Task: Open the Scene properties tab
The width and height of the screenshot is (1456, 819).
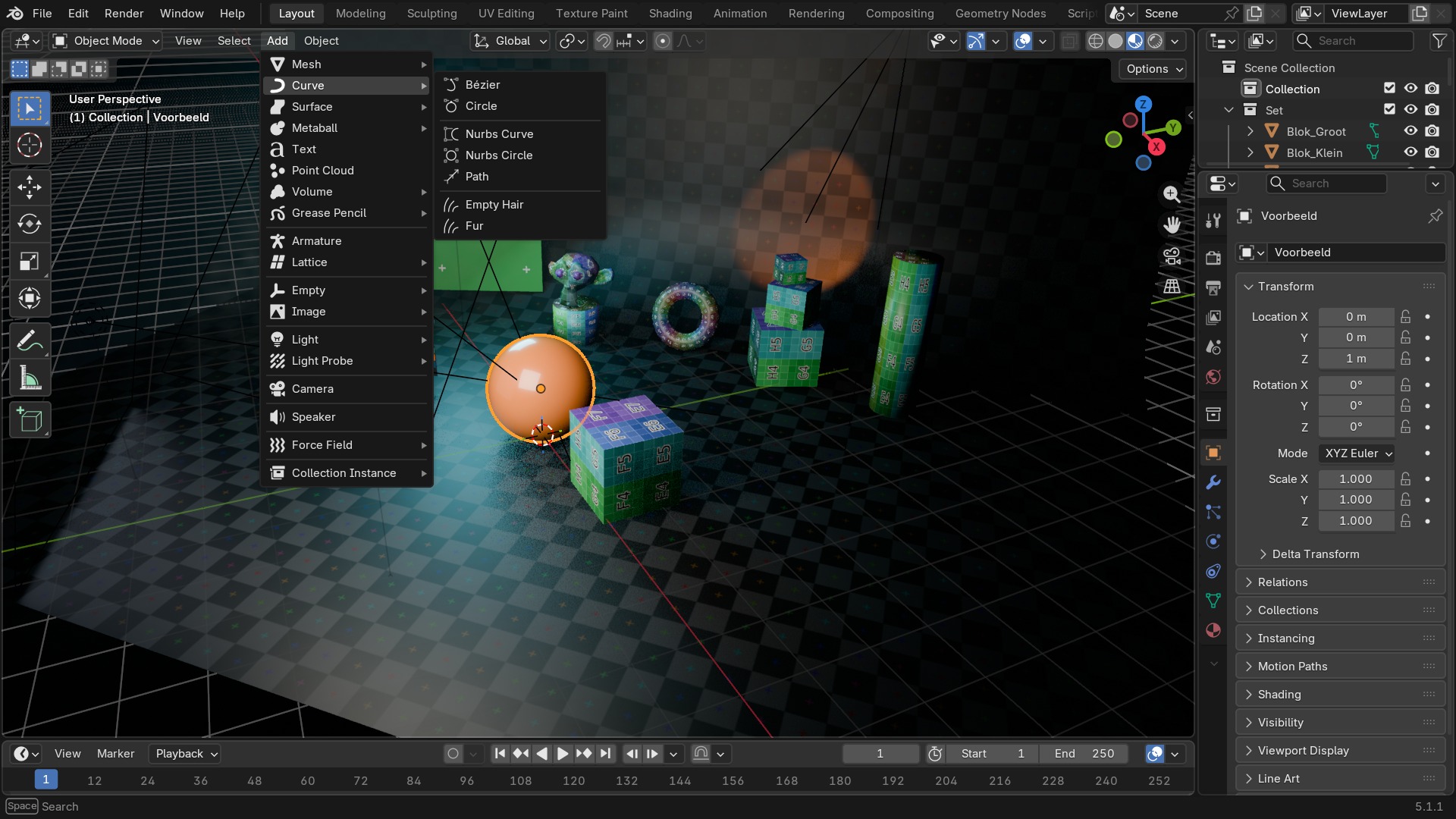Action: pos(1213,347)
